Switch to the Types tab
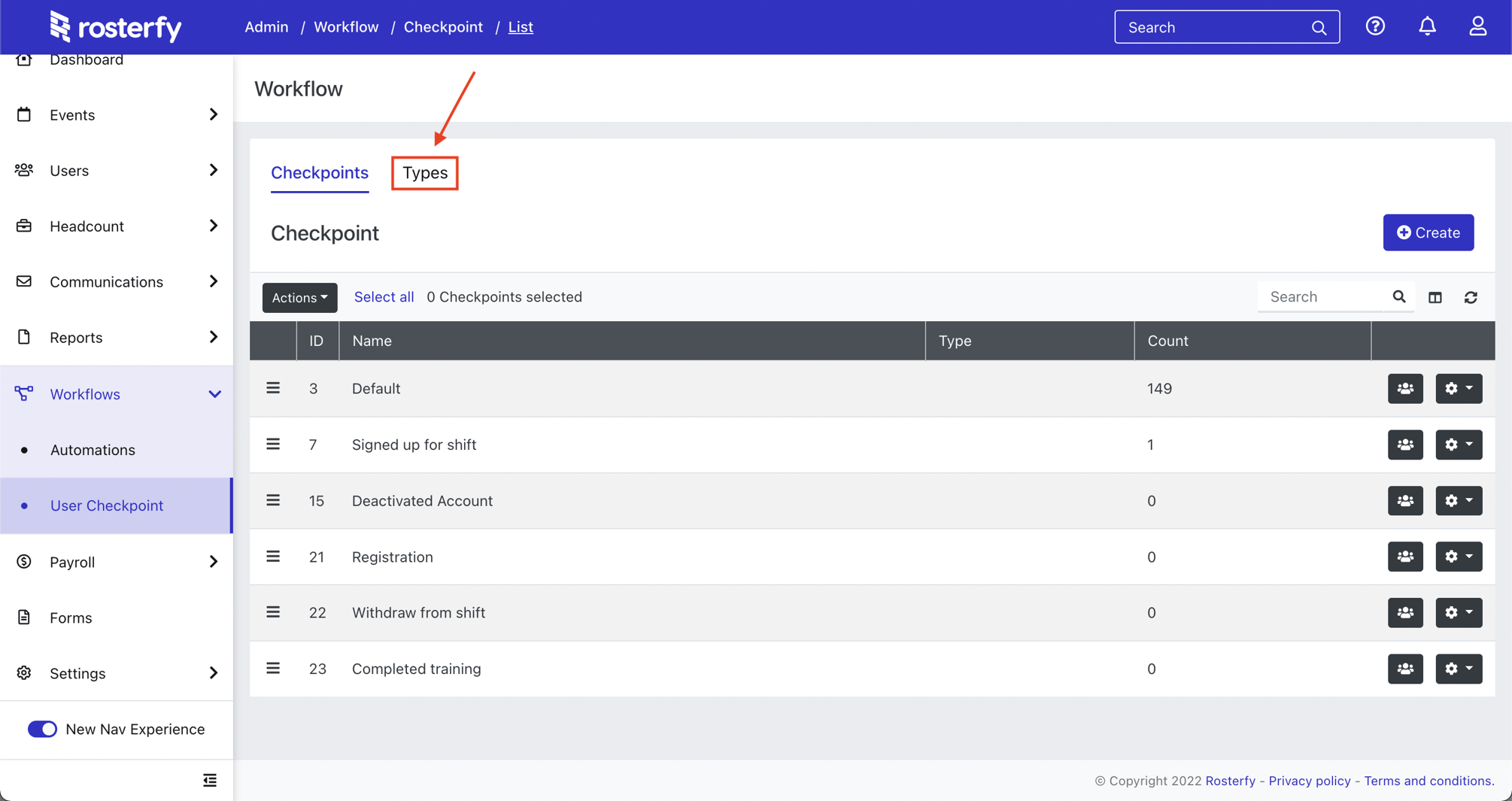The image size is (1512, 801). tap(424, 172)
